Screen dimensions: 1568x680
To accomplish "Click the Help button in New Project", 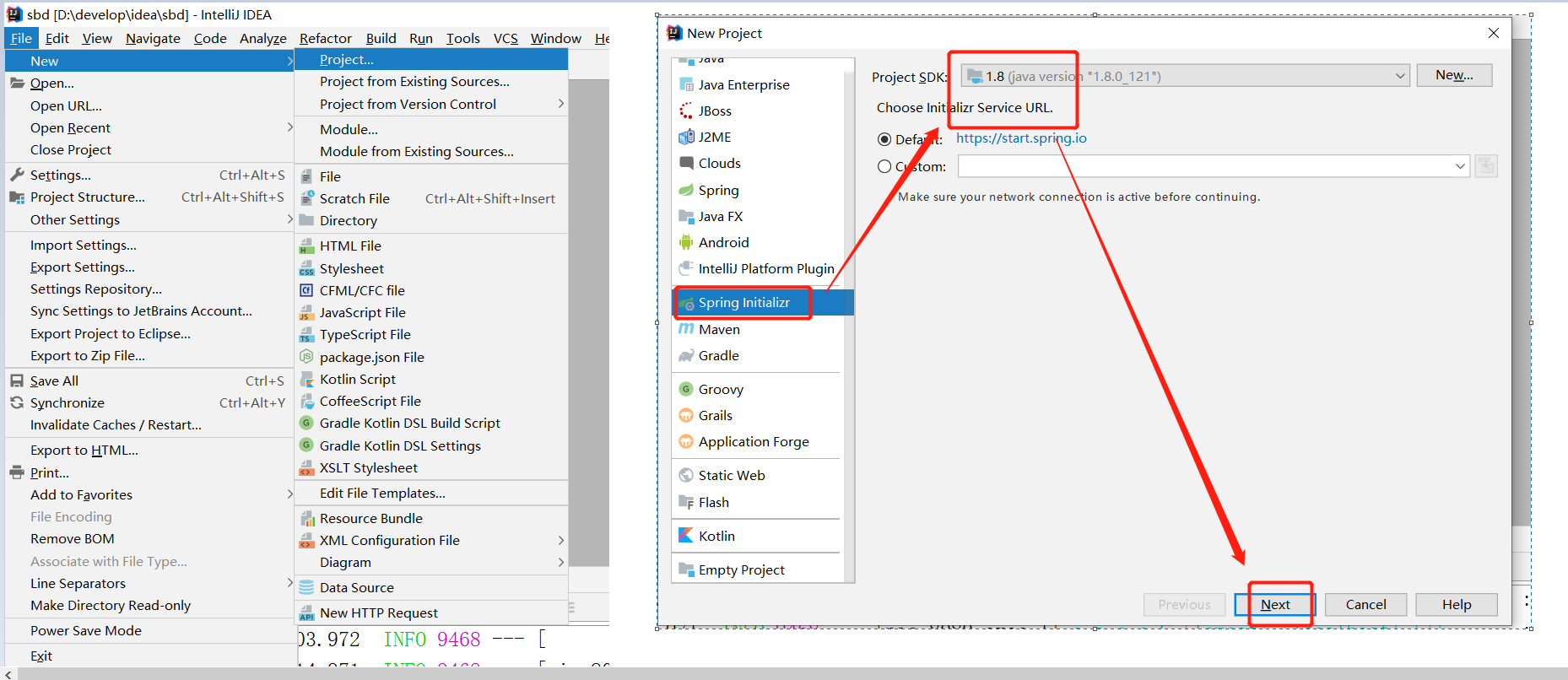I will (x=1456, y=604).
